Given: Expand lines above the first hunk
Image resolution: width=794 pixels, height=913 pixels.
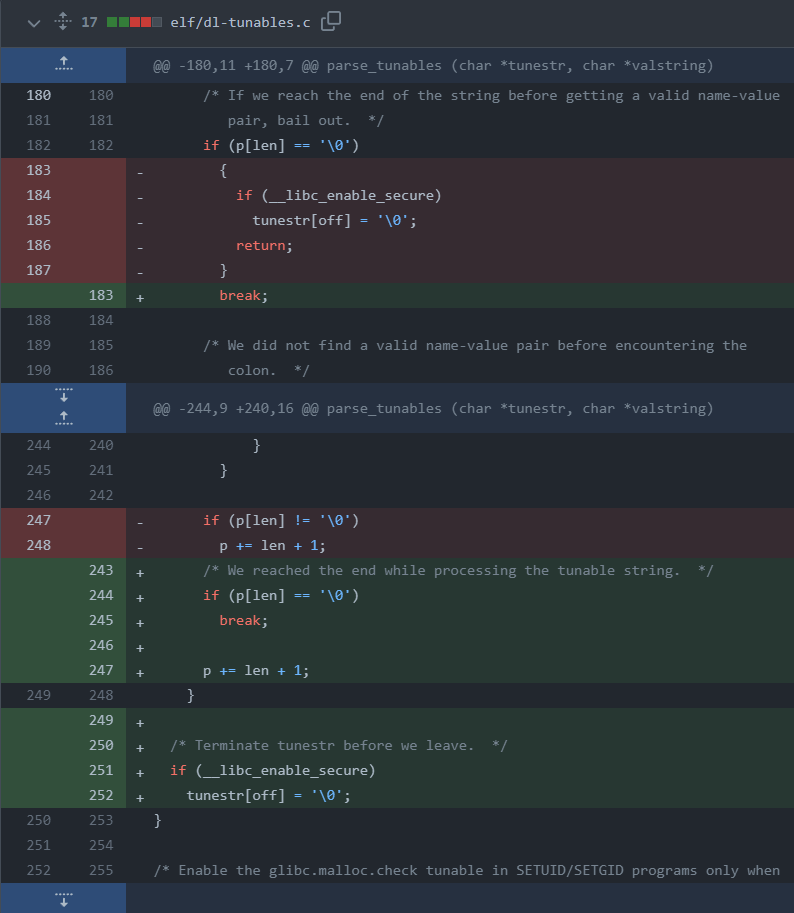Looking at the screenshot, I should click(63, 65).
